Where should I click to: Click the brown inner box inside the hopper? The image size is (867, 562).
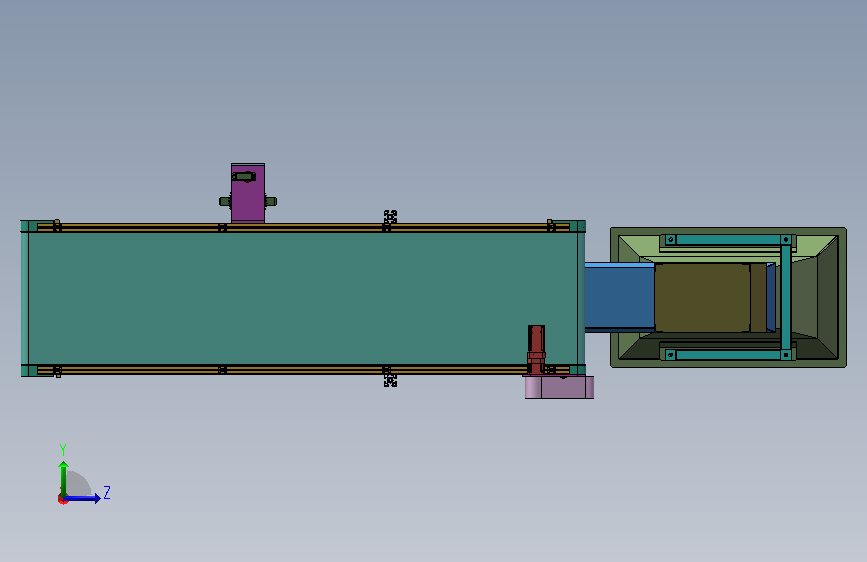702,298
